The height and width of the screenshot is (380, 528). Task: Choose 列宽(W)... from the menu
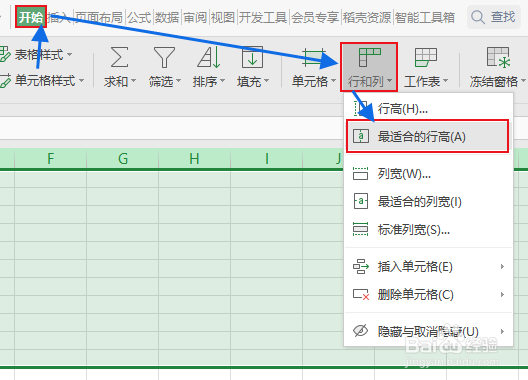pyautogui.click(x=428, y=174)
